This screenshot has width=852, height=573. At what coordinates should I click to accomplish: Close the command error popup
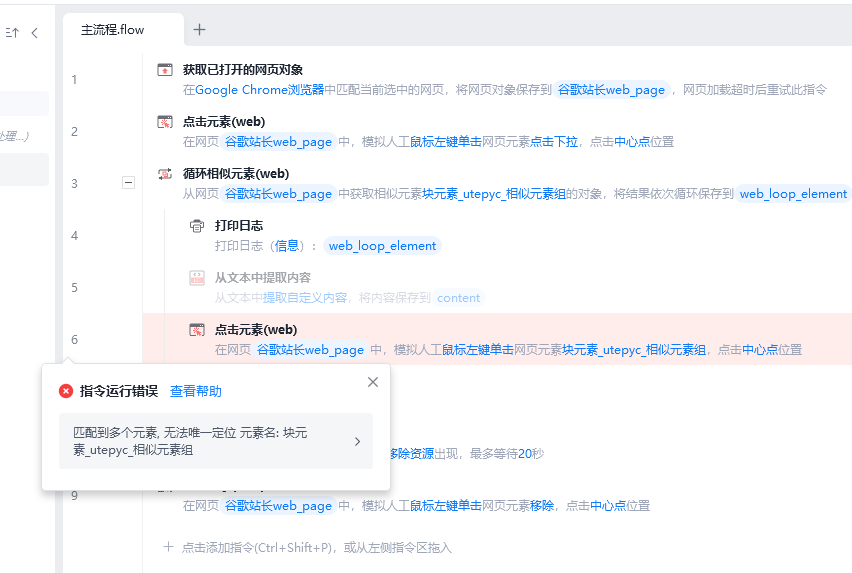pos(373,382)
